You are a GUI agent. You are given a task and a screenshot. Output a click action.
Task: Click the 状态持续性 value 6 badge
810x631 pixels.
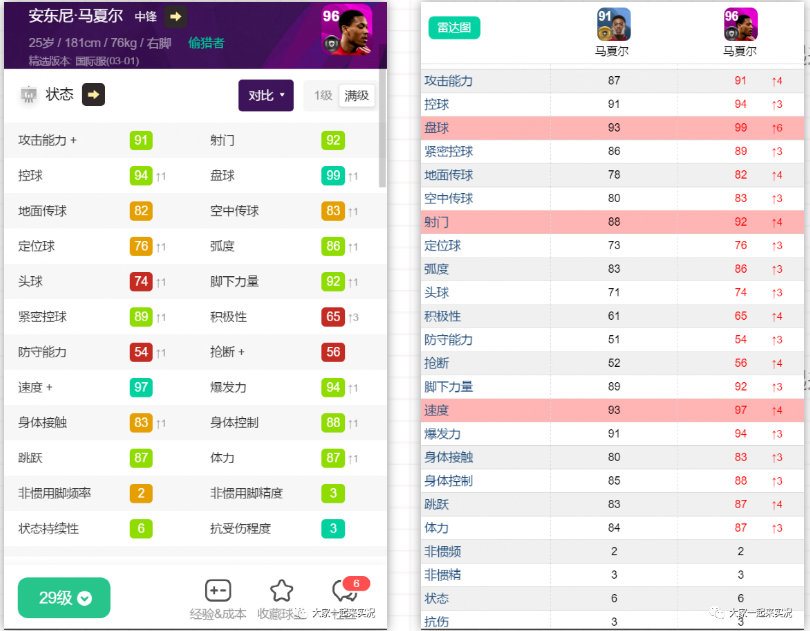click(141, 528)
